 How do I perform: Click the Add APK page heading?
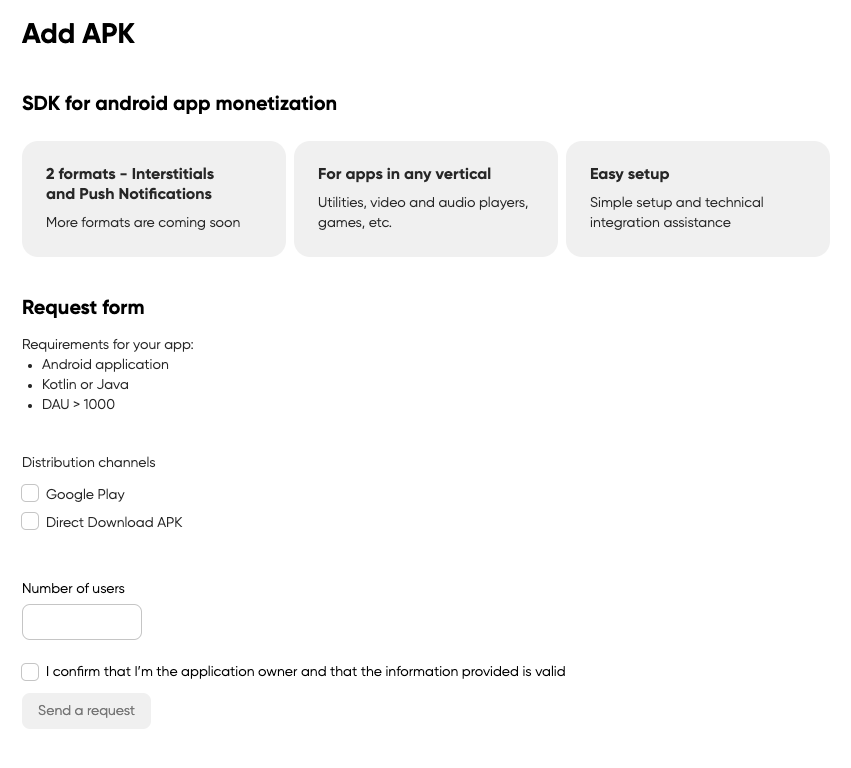[x=78, y=34]
